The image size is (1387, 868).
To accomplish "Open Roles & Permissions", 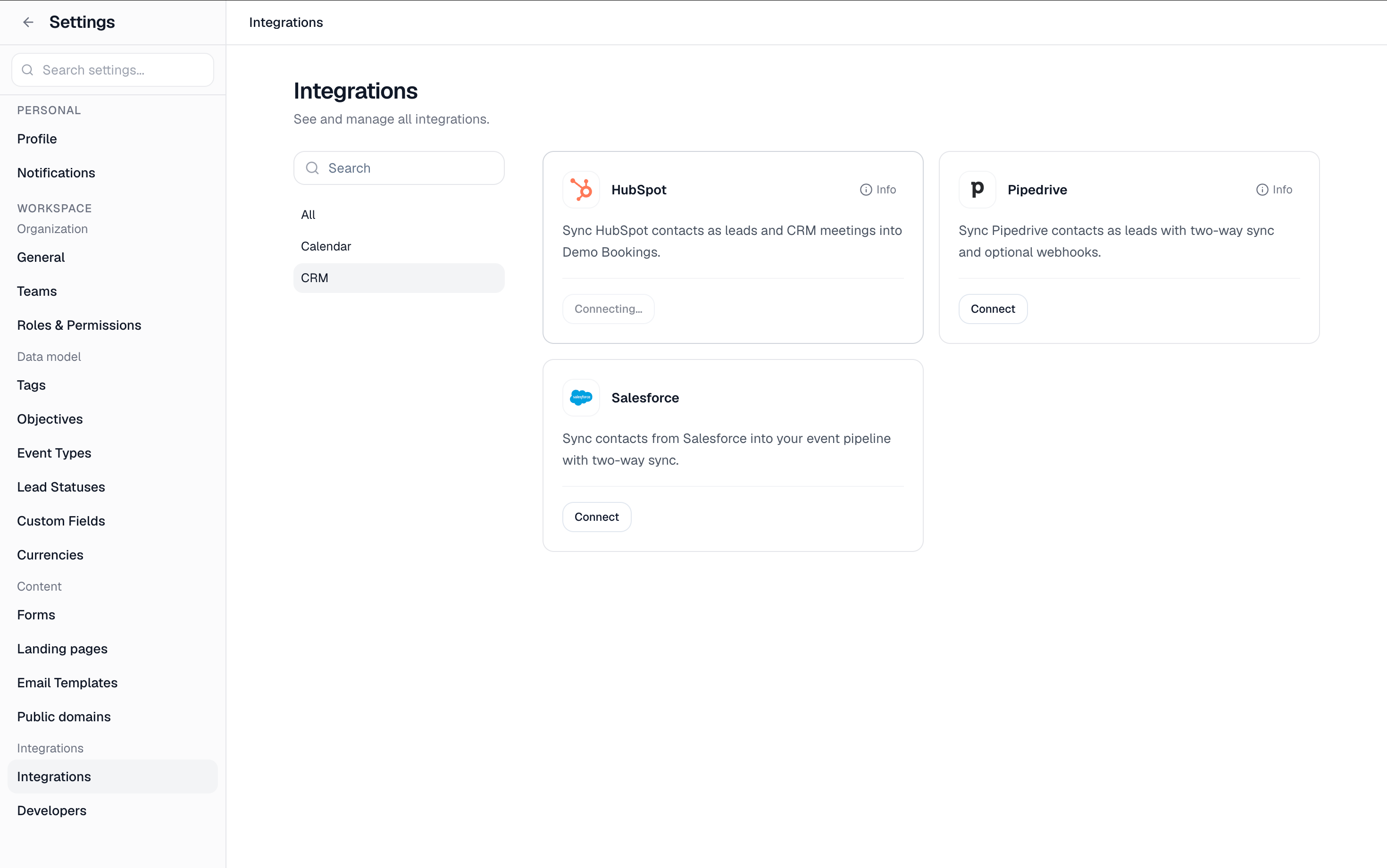I will 113,325.
